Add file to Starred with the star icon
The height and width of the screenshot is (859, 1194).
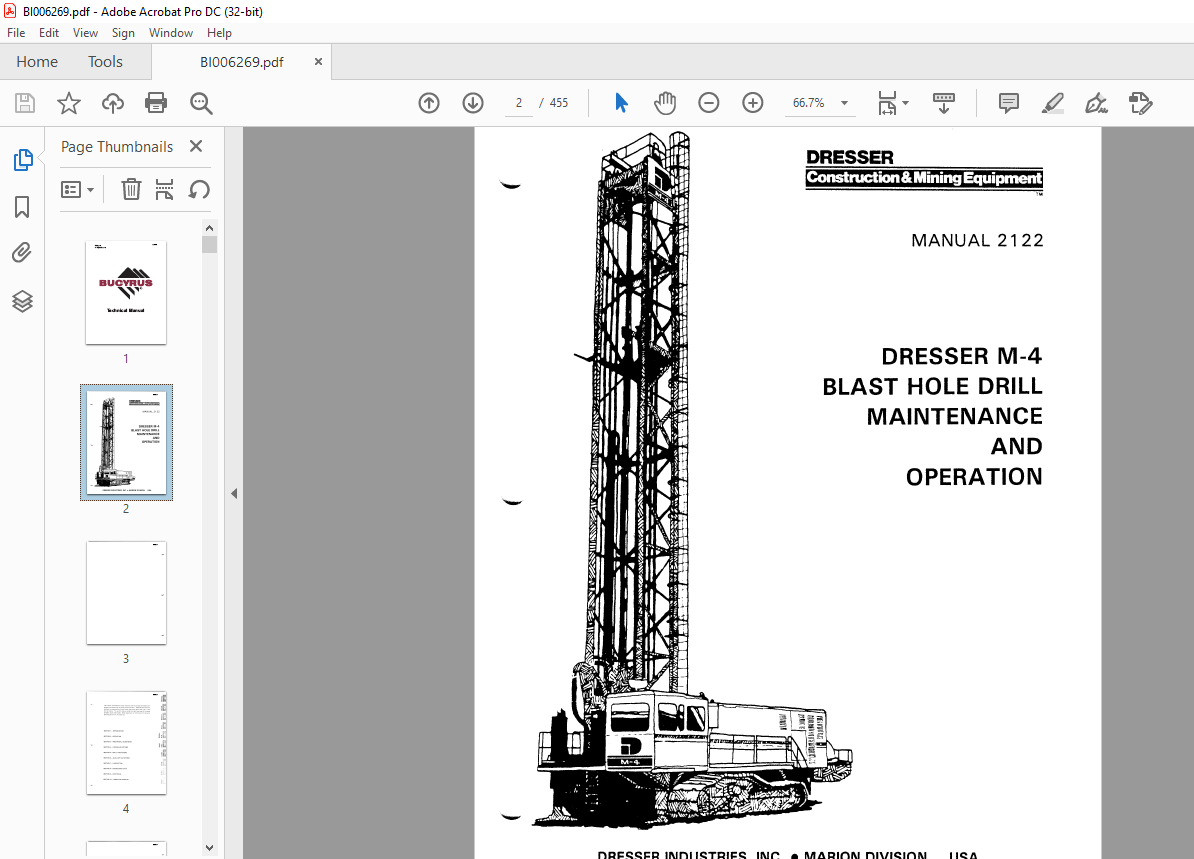coord(69,103)
